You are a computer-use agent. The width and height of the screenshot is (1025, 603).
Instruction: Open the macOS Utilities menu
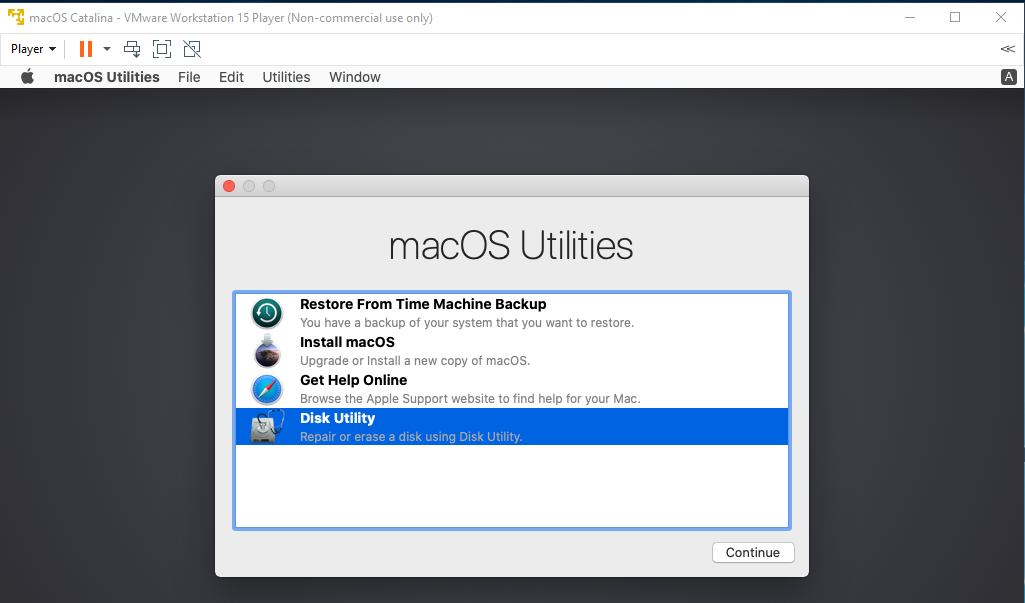click(107, 77)
